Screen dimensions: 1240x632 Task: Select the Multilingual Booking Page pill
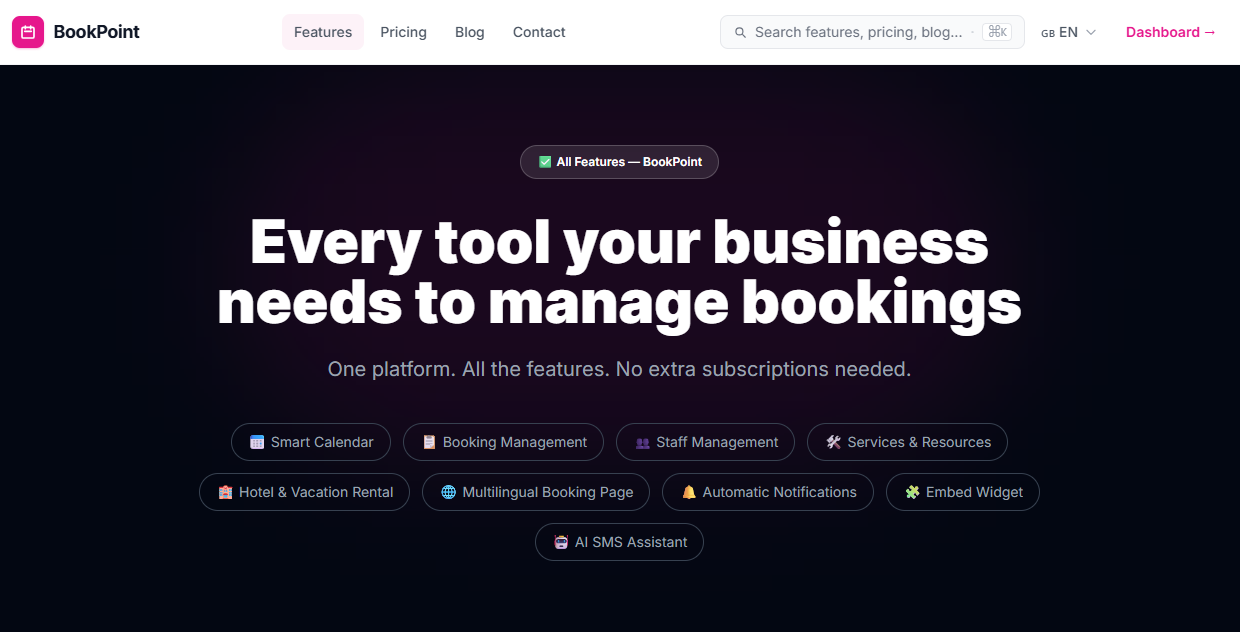(536, 492)
